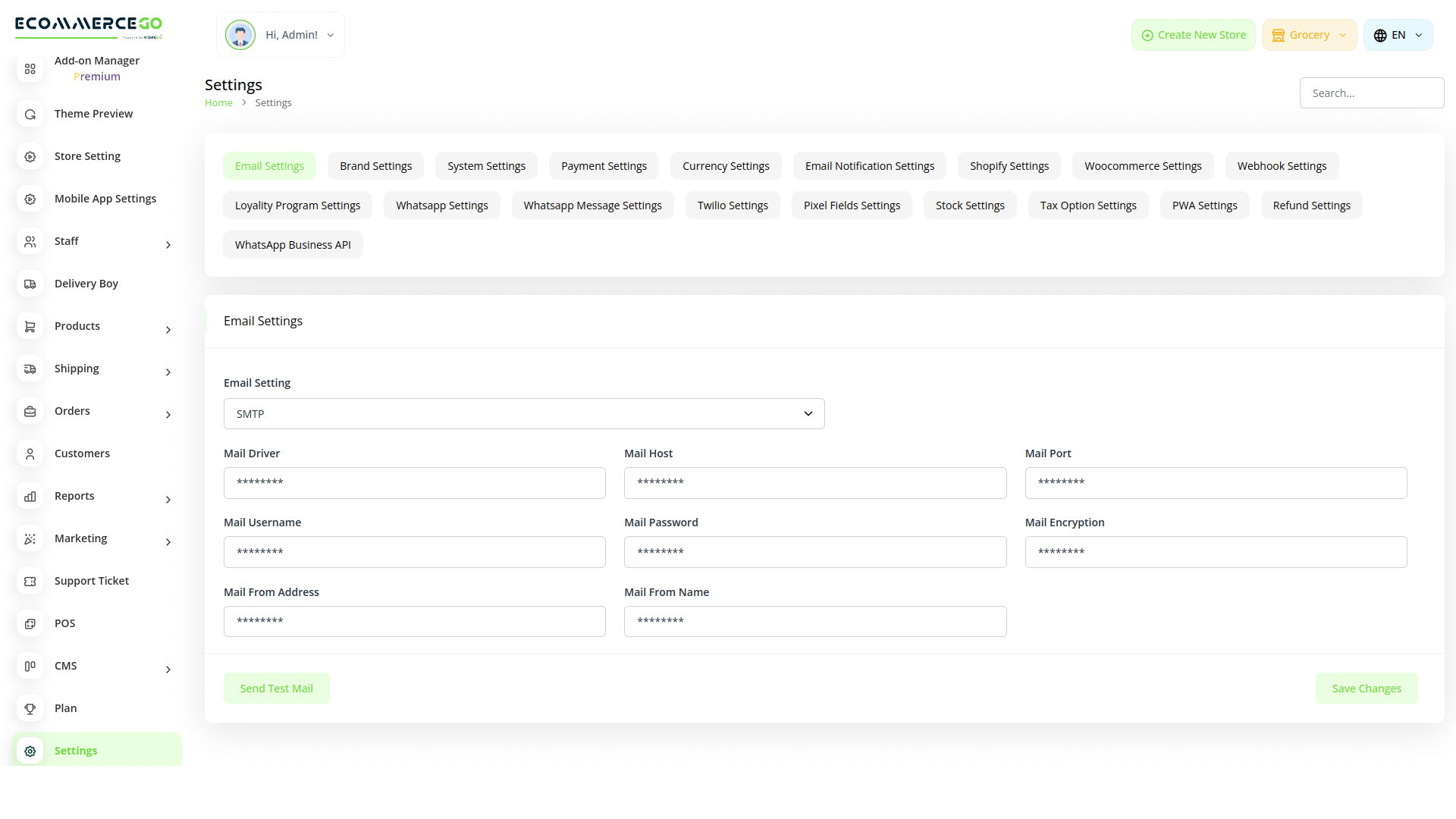
Task: Select the Shipping icon in the sidebar
Action: pyautogui.click(x=30, y=369)
